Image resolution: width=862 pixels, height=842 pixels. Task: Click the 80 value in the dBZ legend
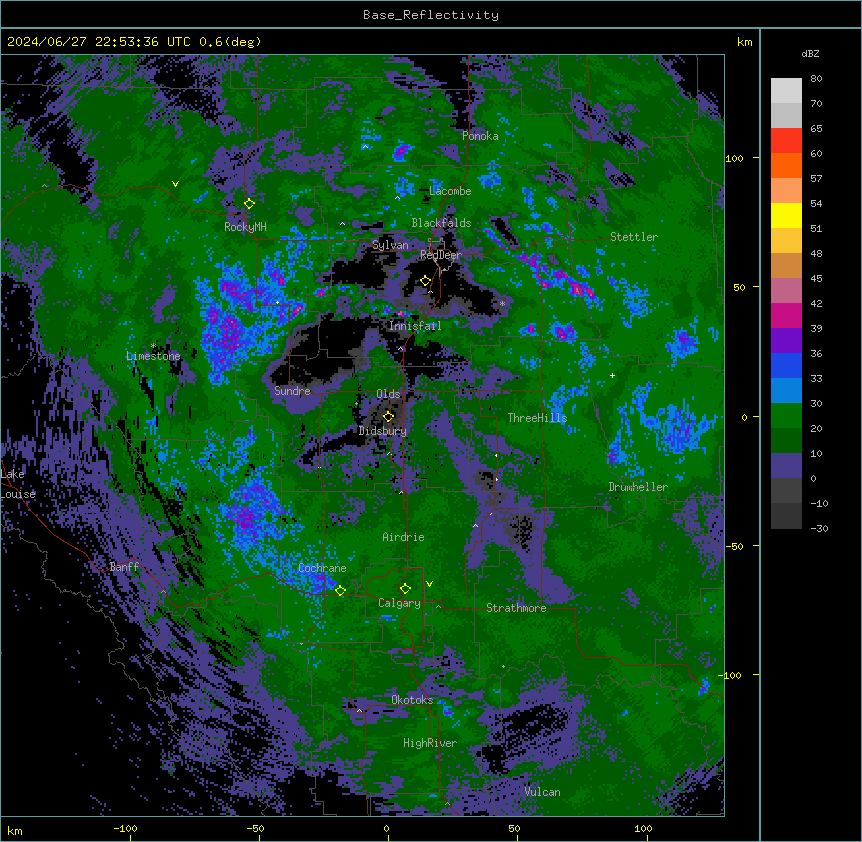816,79
